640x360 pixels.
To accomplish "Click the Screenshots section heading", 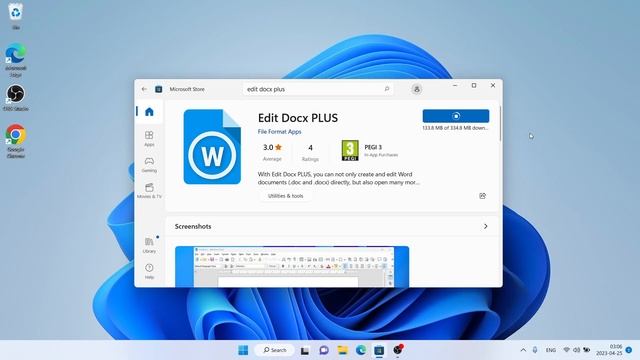I will pyautogui.click(x=193, y=226).
